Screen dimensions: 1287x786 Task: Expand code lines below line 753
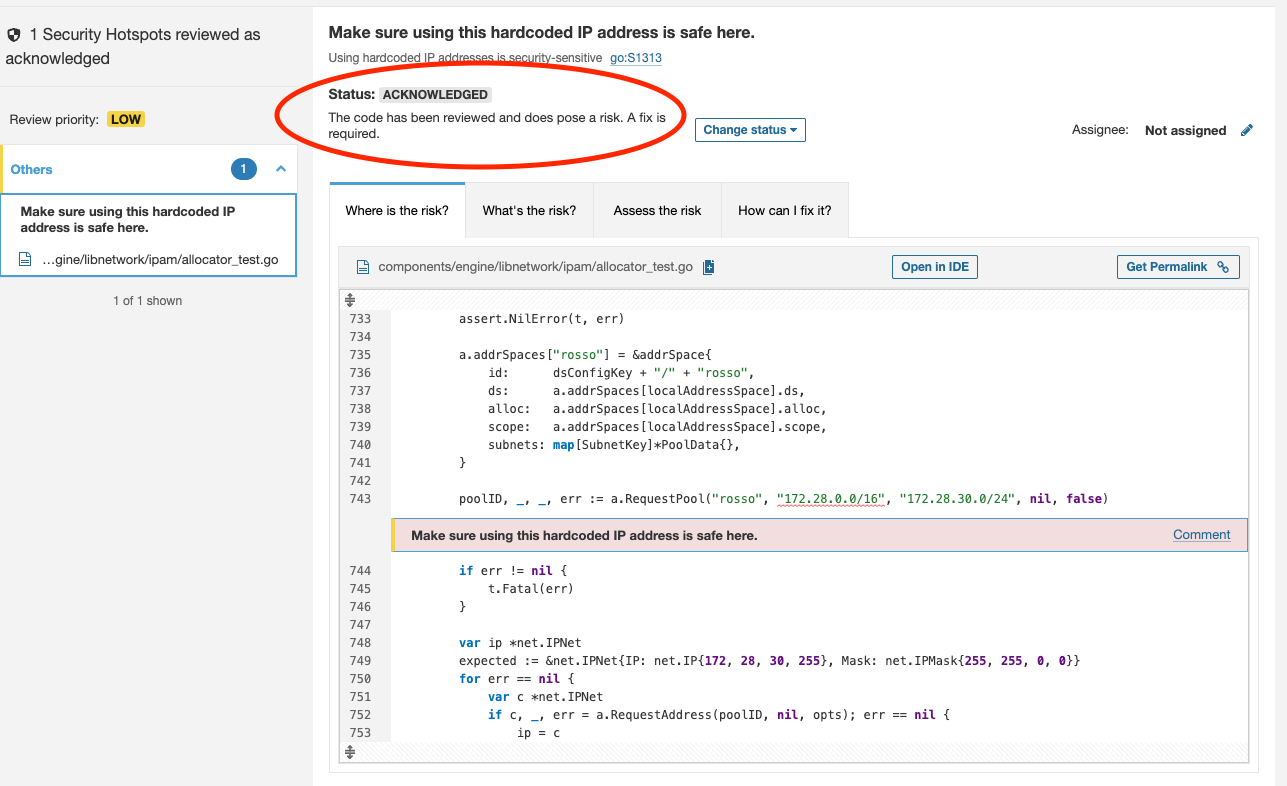(x=350, y=751)
